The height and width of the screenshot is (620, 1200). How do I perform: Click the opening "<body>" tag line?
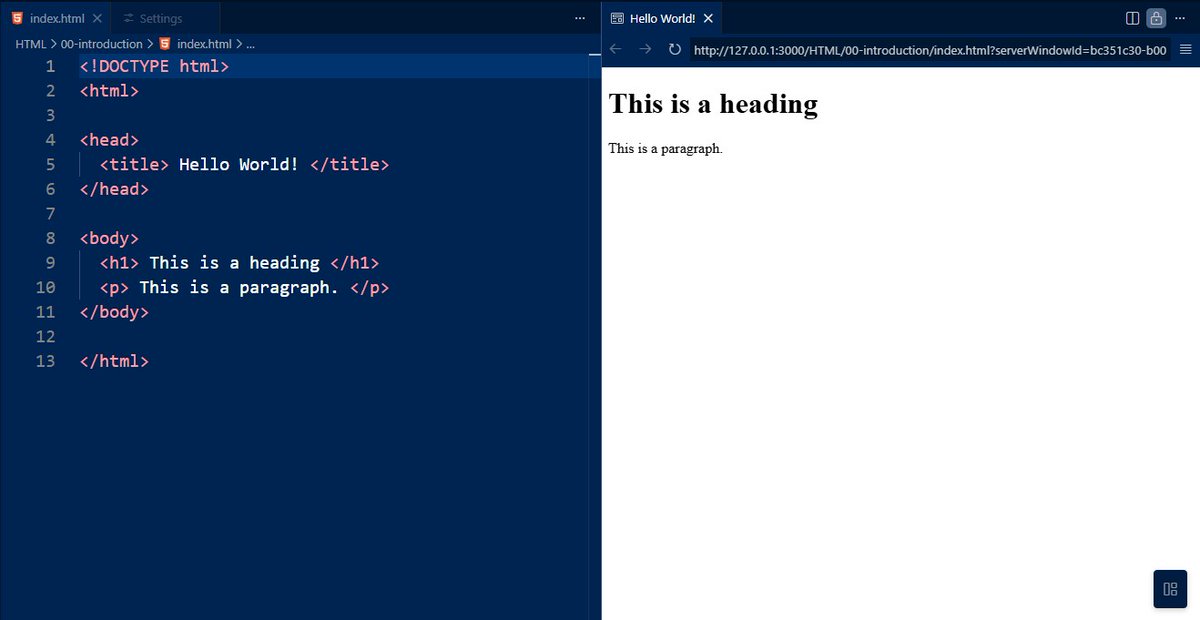[109, 238]
